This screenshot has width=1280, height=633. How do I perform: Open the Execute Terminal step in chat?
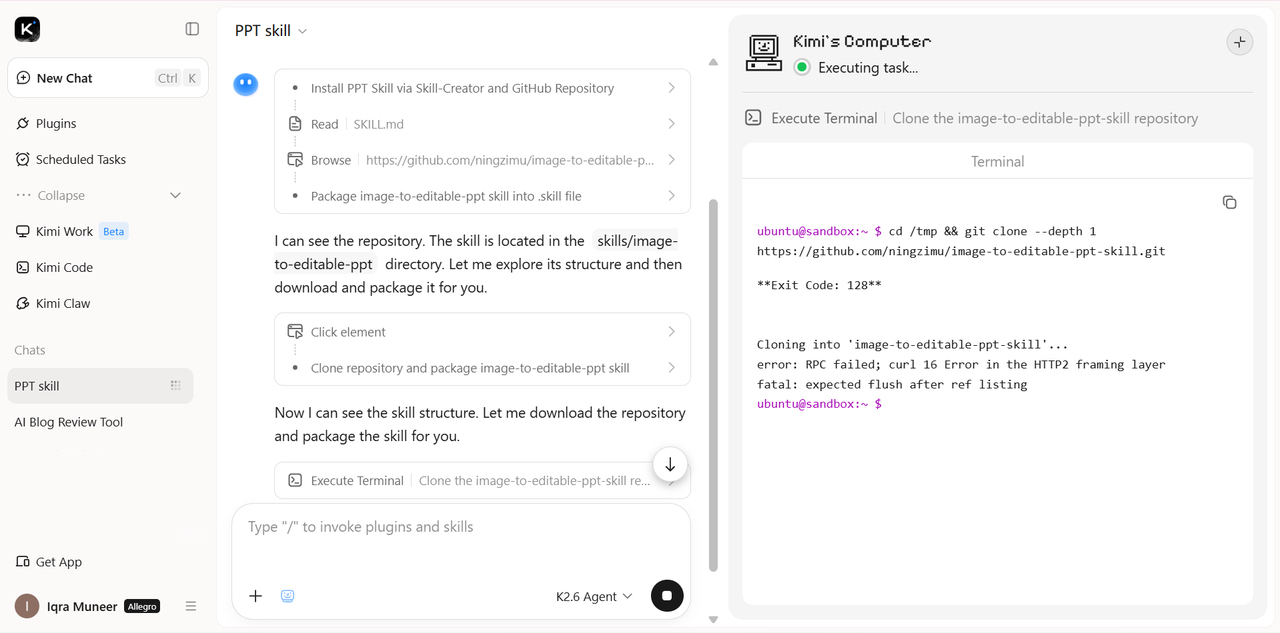[x=482, y=480]
